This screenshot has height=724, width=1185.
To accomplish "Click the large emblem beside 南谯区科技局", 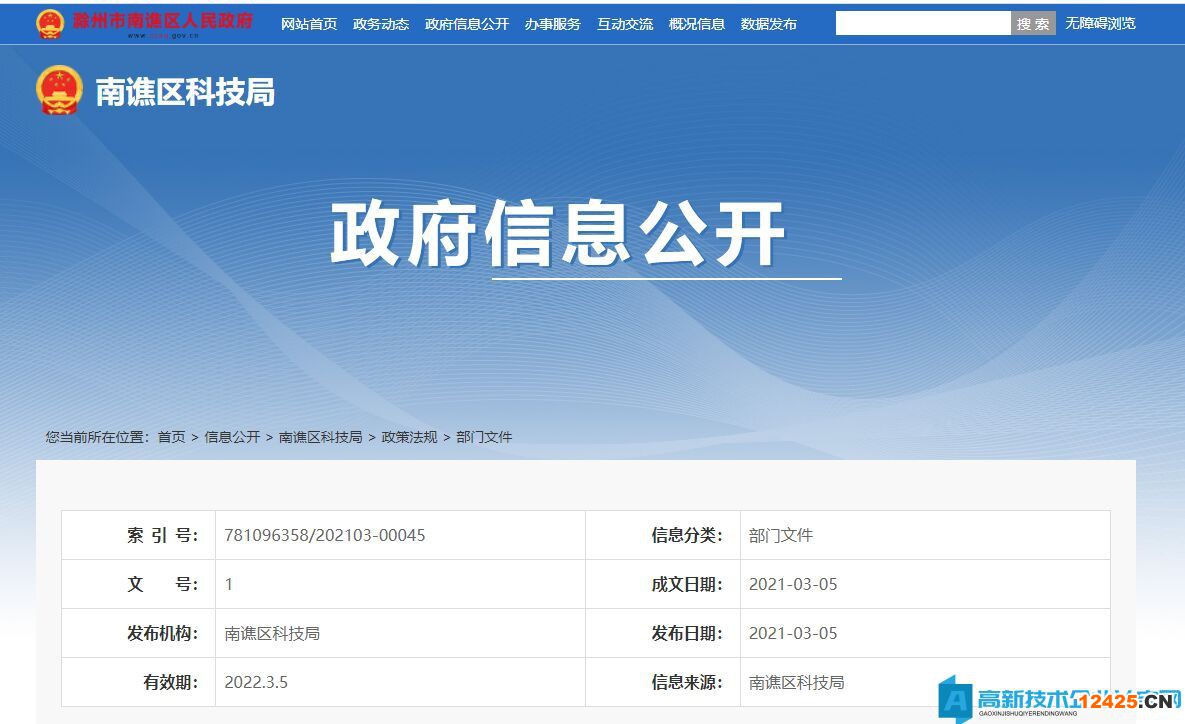I will point(59,90).
